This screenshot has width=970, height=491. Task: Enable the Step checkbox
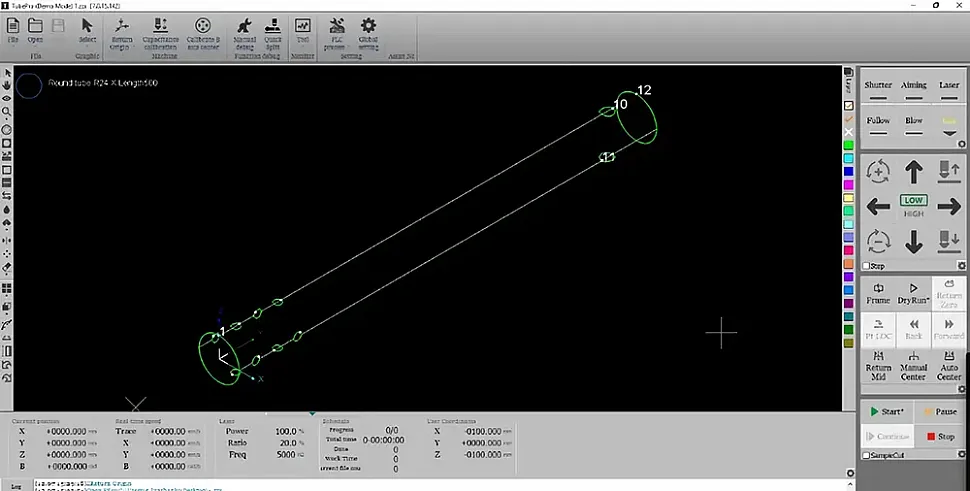[x=866, y=266]
